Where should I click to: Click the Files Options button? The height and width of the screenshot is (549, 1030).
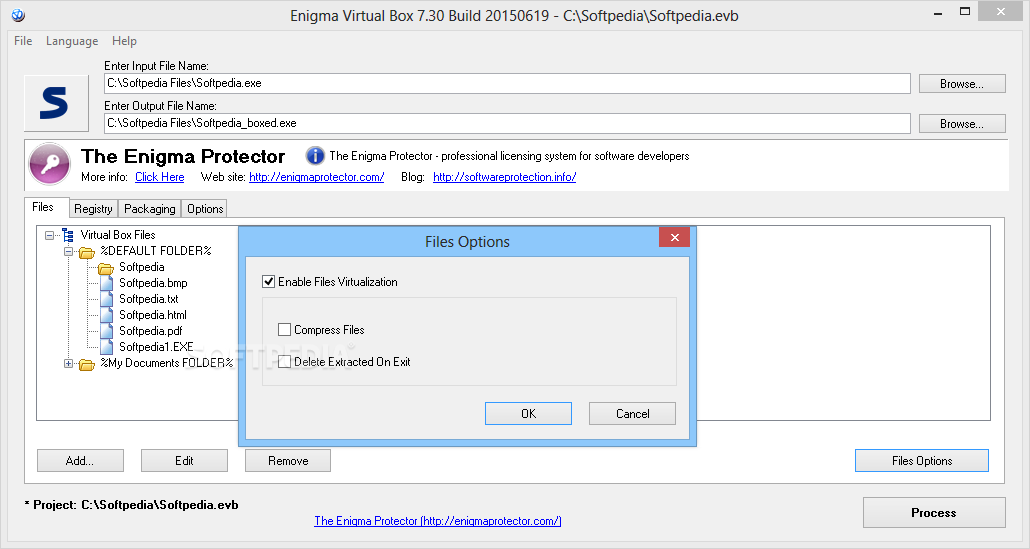tap(922, 461)
